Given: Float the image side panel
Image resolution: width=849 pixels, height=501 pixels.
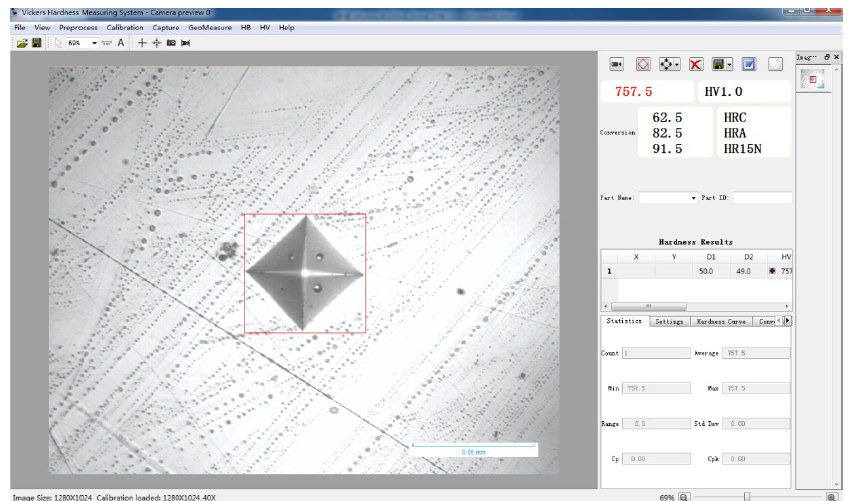Looking at the screenshot, I should pyautogui.click(x=827, y=57).
